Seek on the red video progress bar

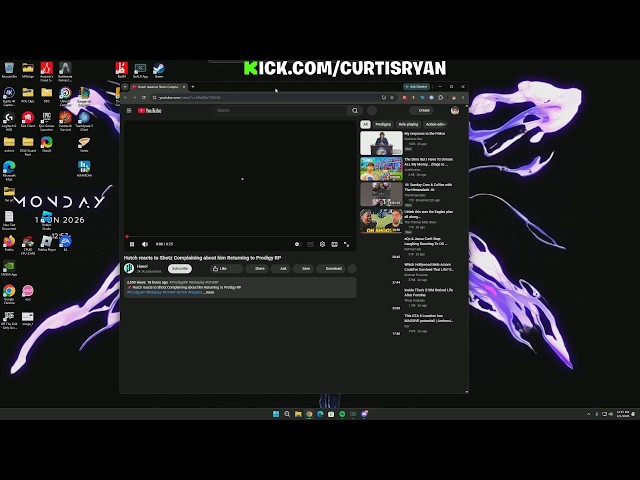240,236
